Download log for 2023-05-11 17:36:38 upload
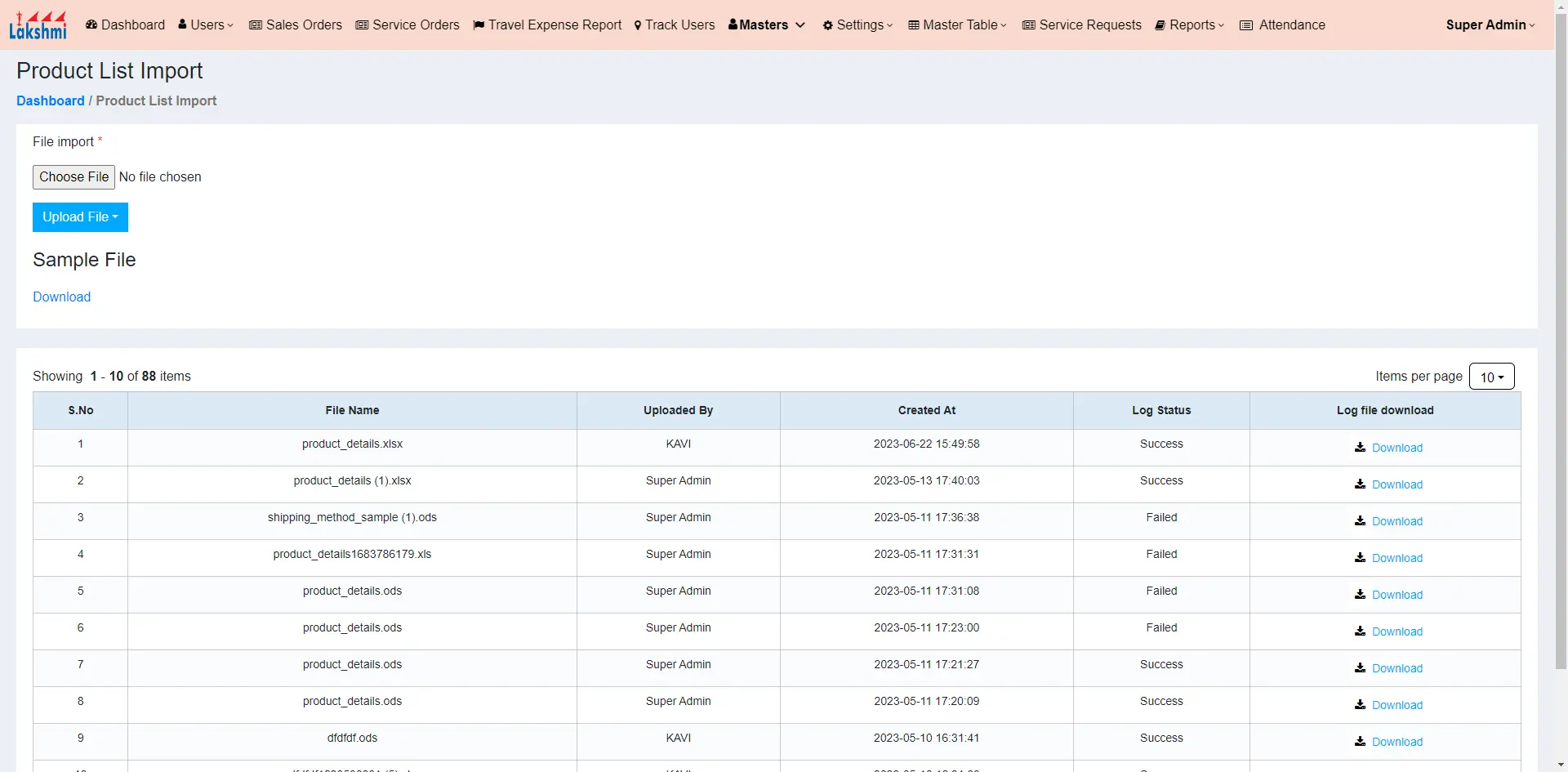Image resolution: width=1568 pixels, height=772 pixels. pyautogui.click(x=1396, y=522)
